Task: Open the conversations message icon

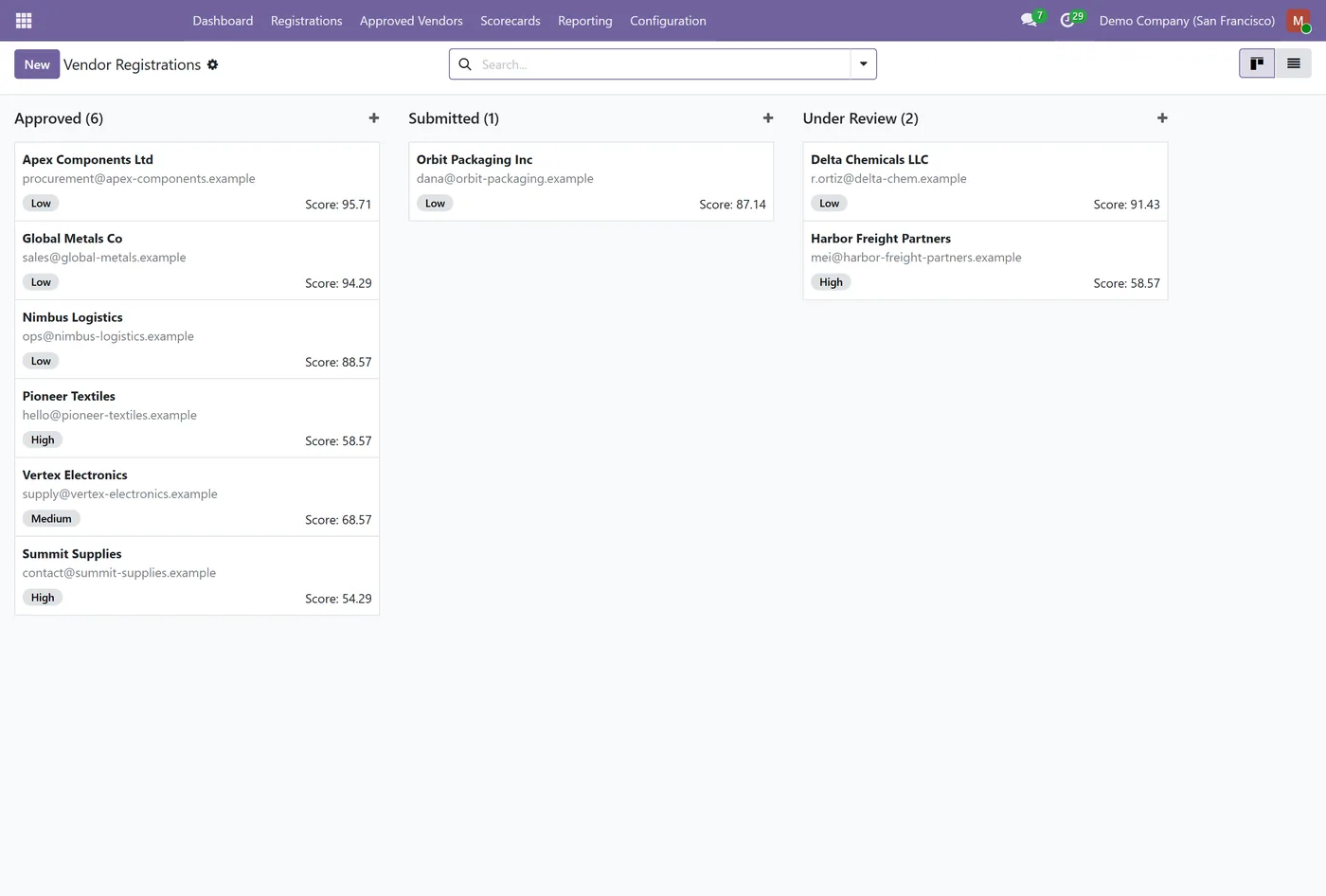Action: (1030, 20)
